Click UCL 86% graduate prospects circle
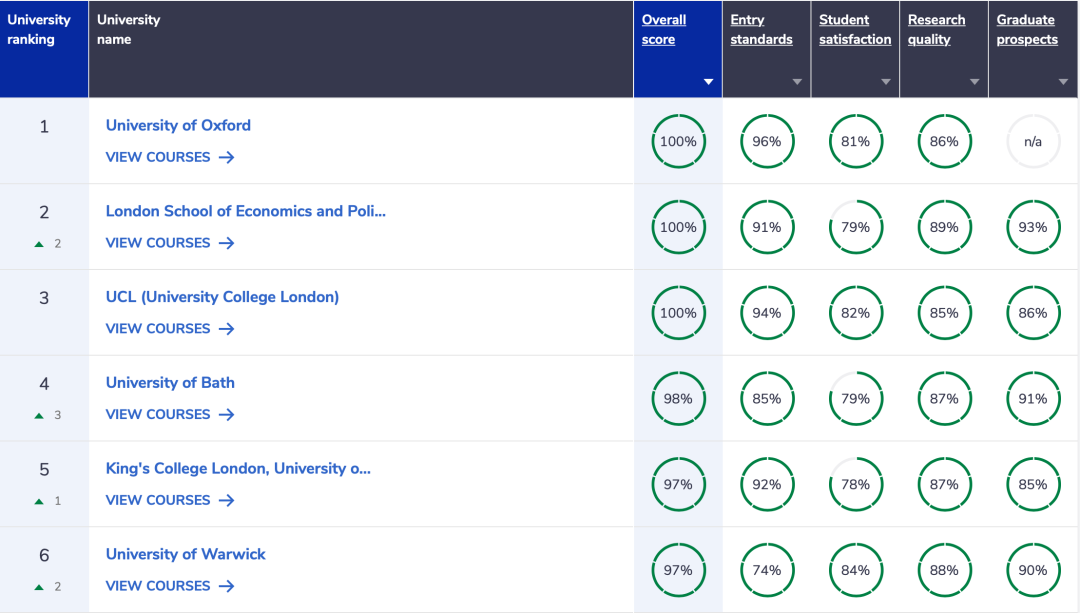Image resolution: width=1080 pixels, height=613 pixels. 1032,313
